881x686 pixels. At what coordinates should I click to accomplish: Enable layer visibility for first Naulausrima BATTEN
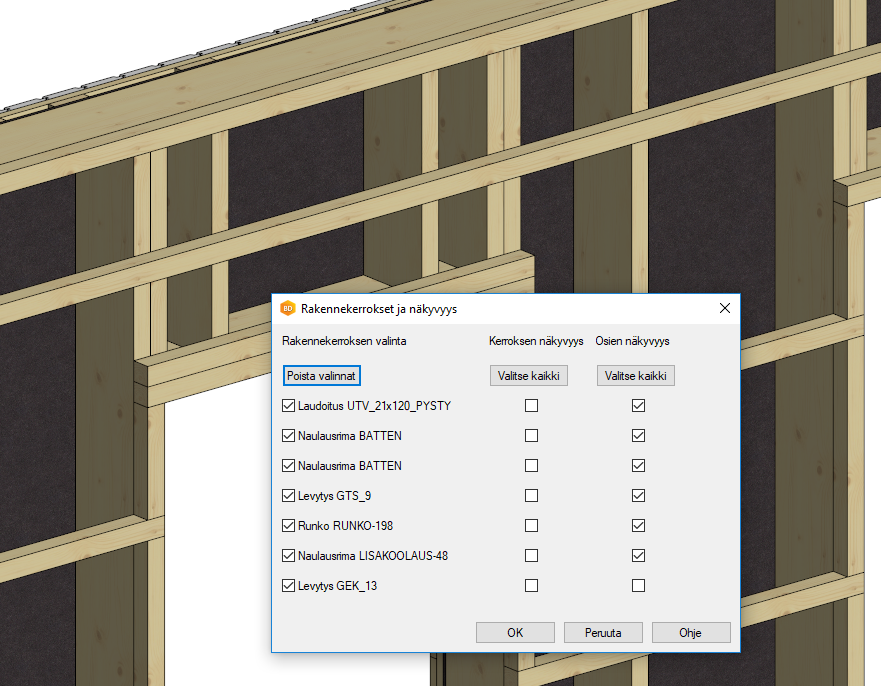click(x=532, y=435)
